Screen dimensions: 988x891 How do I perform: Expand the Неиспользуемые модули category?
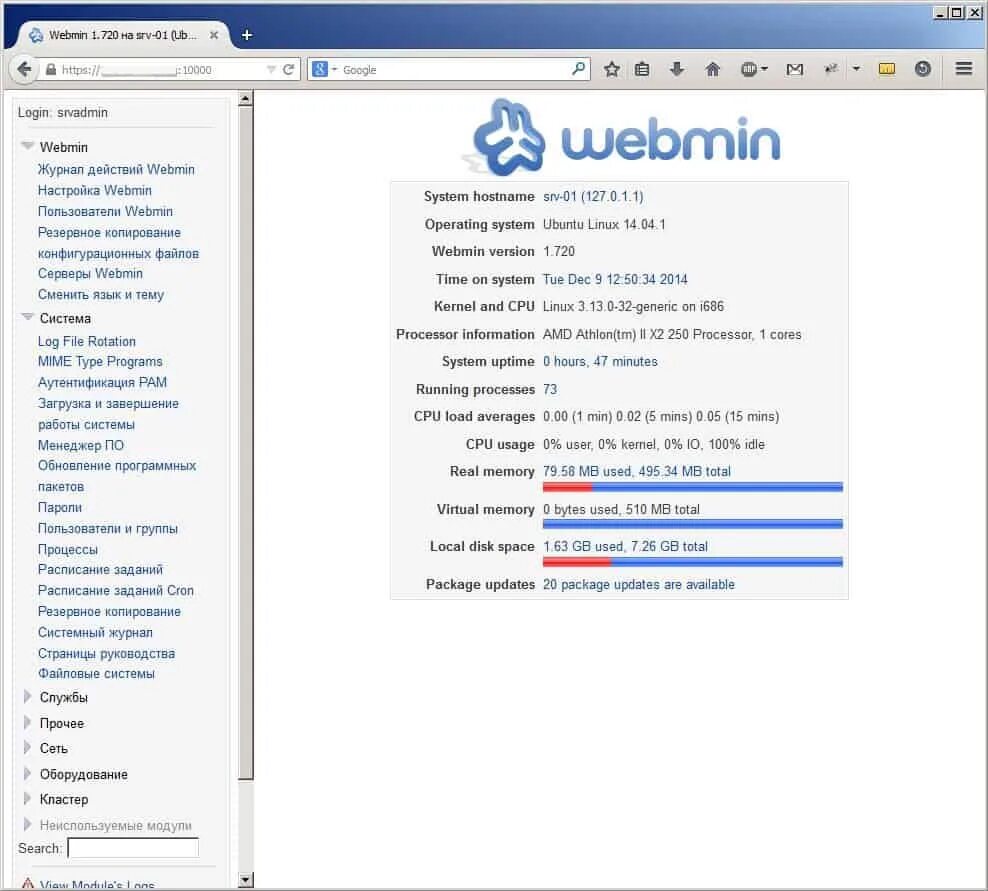(x=27, y=824)
